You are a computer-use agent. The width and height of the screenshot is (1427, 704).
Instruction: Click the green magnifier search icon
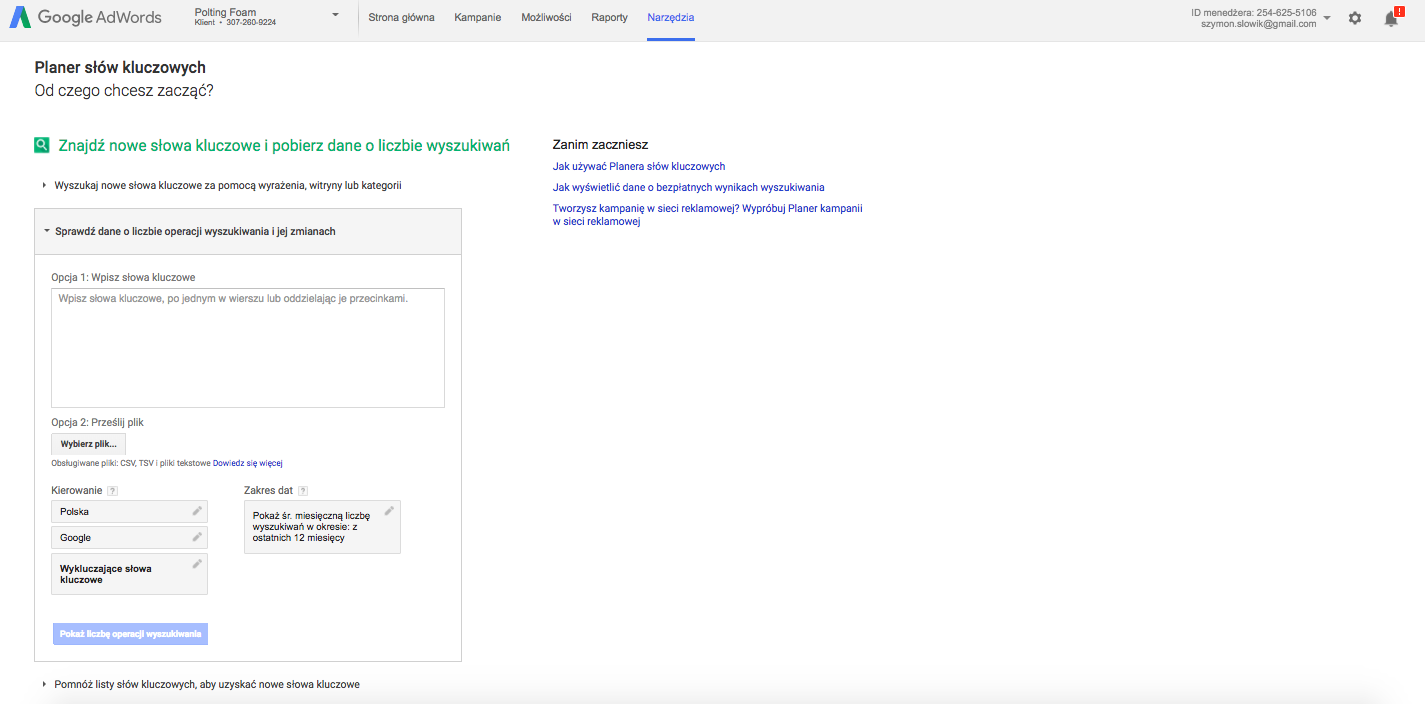pyautogui.click(x=41, y=145)
